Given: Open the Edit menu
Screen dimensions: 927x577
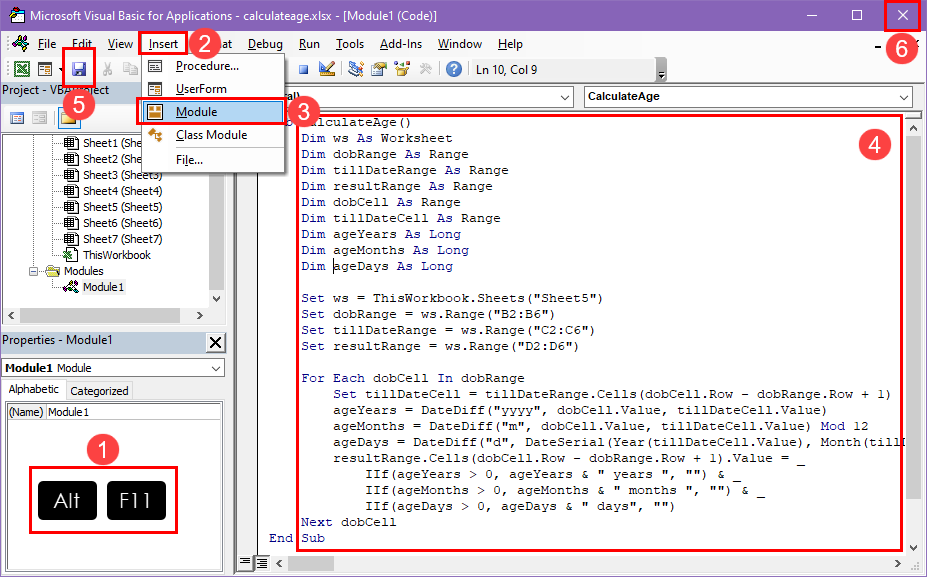Looking at the screenshot, I should tap(82, 44).
